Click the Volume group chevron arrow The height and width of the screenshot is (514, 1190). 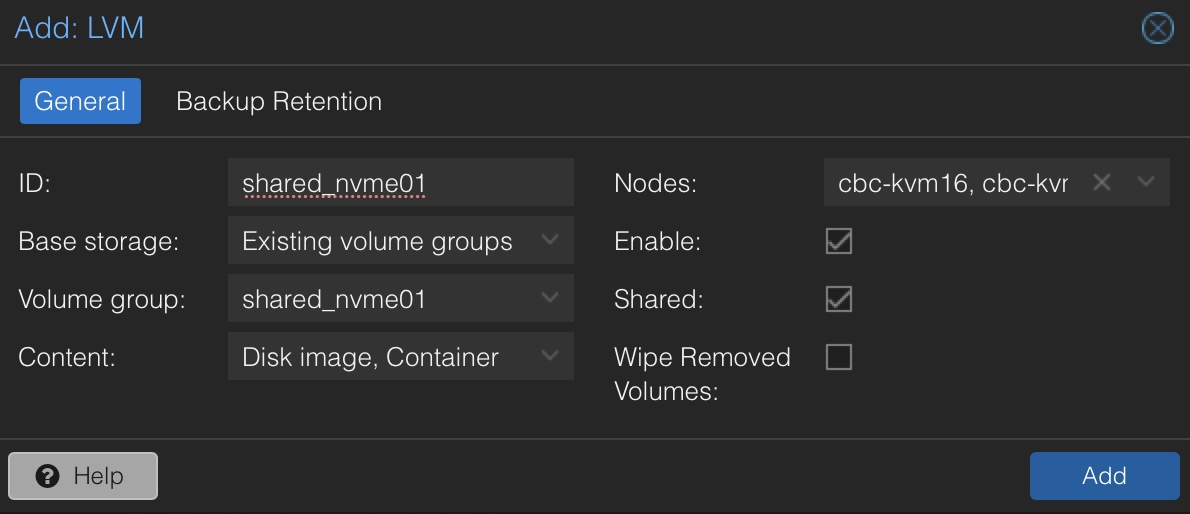[x=549, y=299]
